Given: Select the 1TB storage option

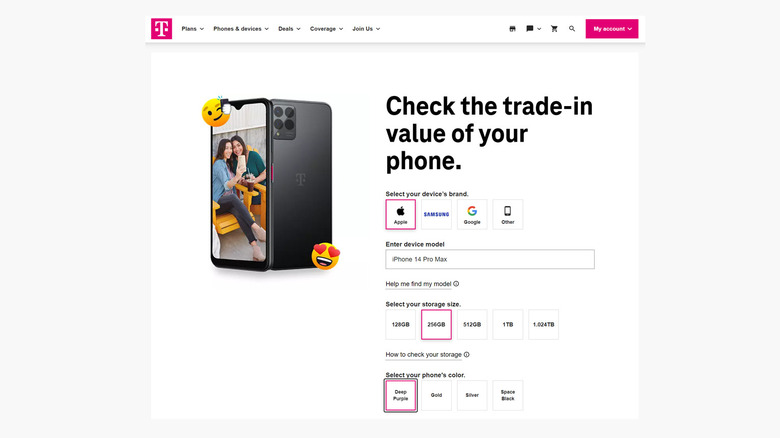Looking at the screenshot, I should click(508, 324).
